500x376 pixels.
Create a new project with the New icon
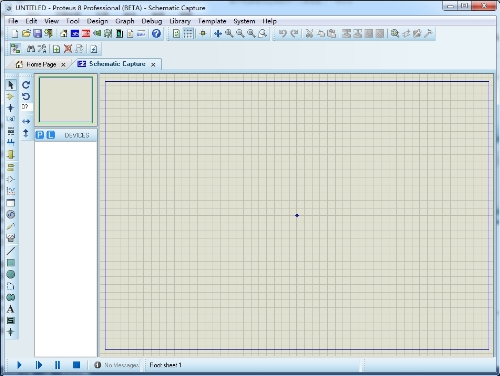pos(15,34)
